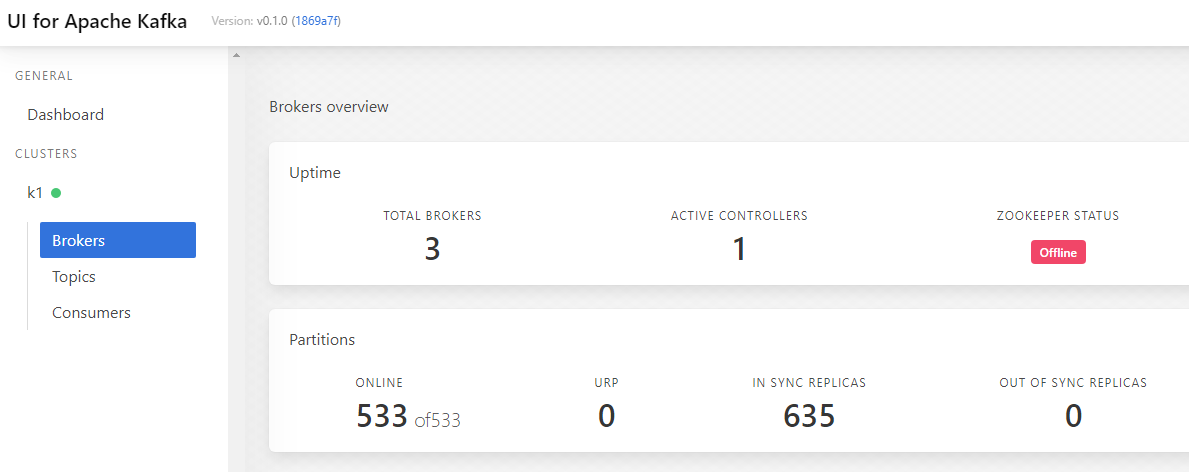This screenshot has width=1189, height=472.
Task: Click the In Sync Replicas value 635
Action: point(809,416)
